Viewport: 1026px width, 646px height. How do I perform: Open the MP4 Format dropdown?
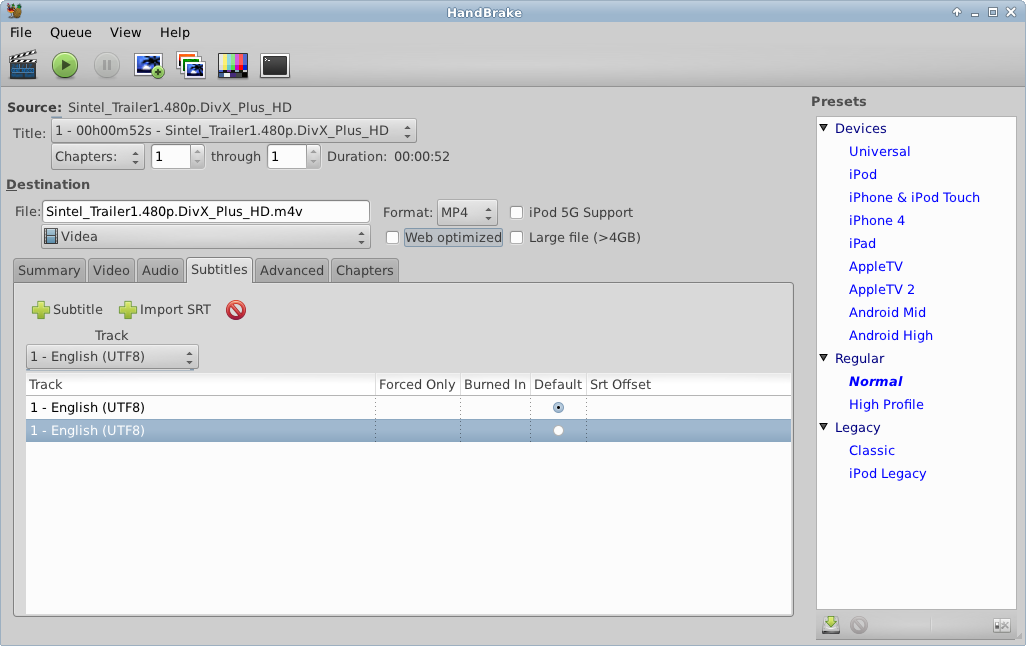coord(467,212)
